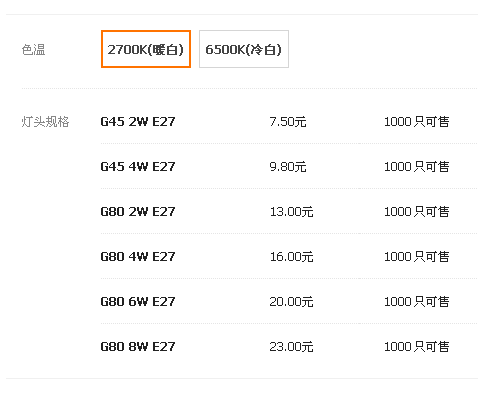Click stock text in G45 4W row
The height and width of the screenshot is (403, 478).
417,167
